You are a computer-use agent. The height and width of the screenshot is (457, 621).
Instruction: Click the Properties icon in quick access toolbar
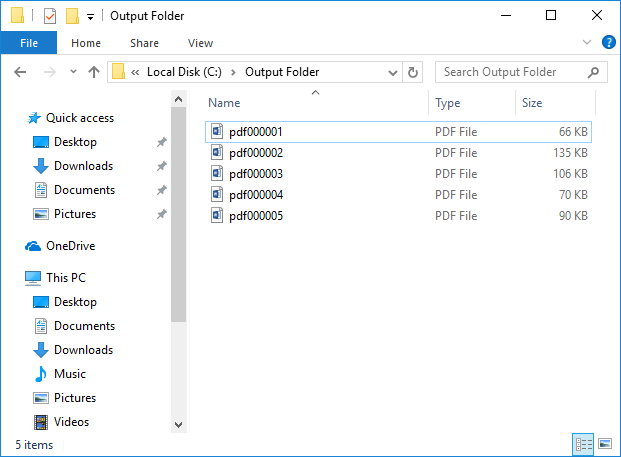49,16
